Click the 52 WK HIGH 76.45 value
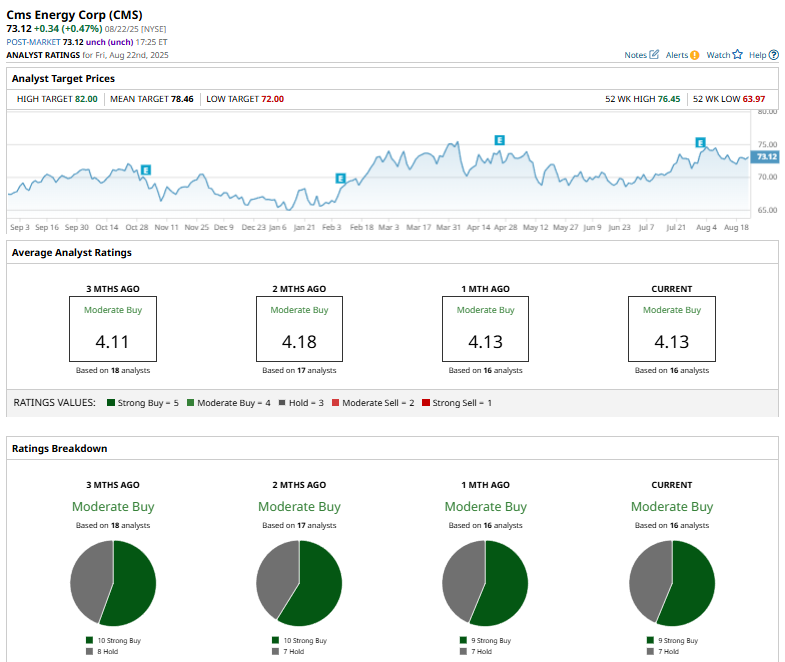785x662 pixels. tap(669, 99)
